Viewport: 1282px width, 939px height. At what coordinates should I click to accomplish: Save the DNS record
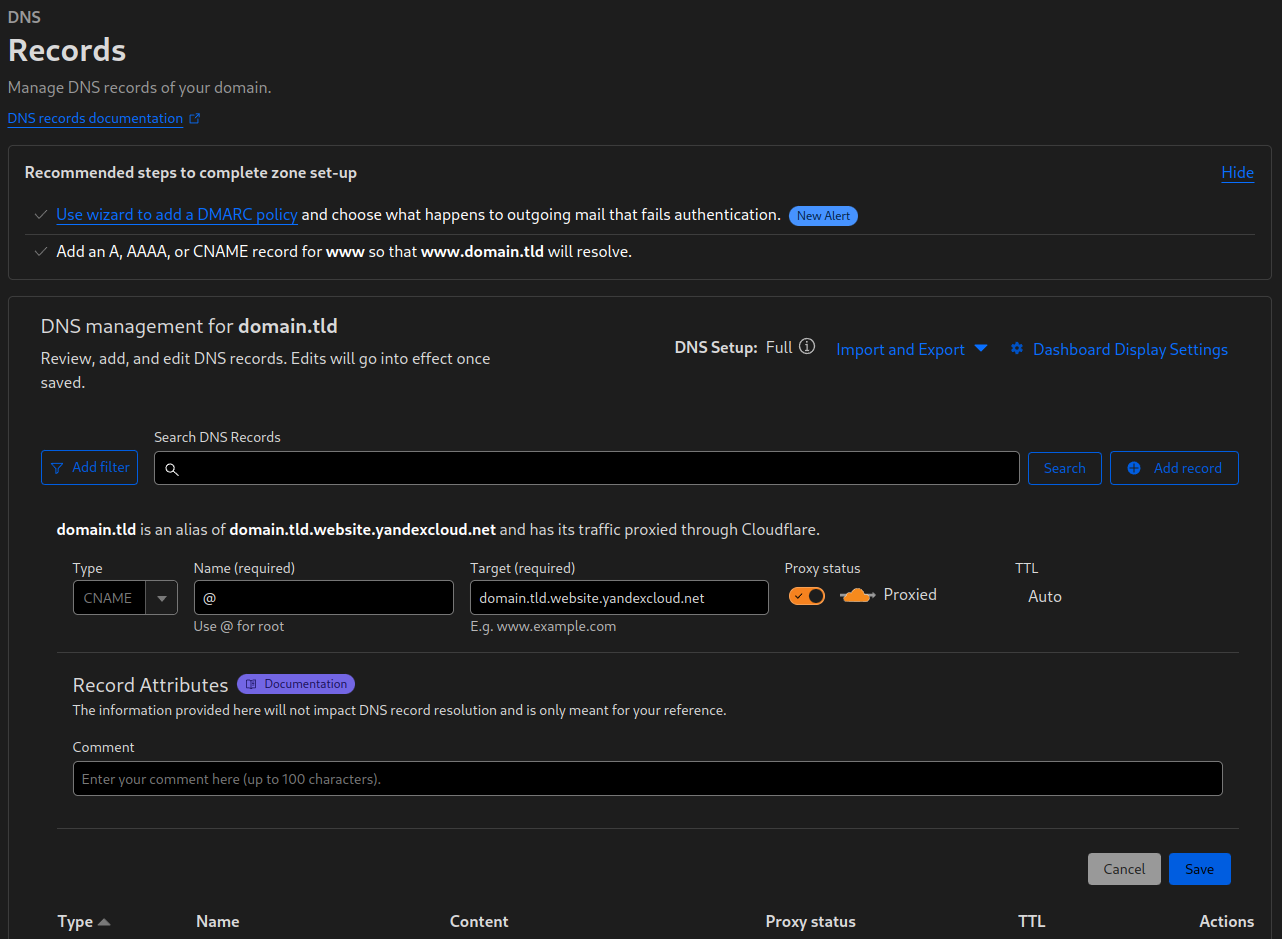1199,869
